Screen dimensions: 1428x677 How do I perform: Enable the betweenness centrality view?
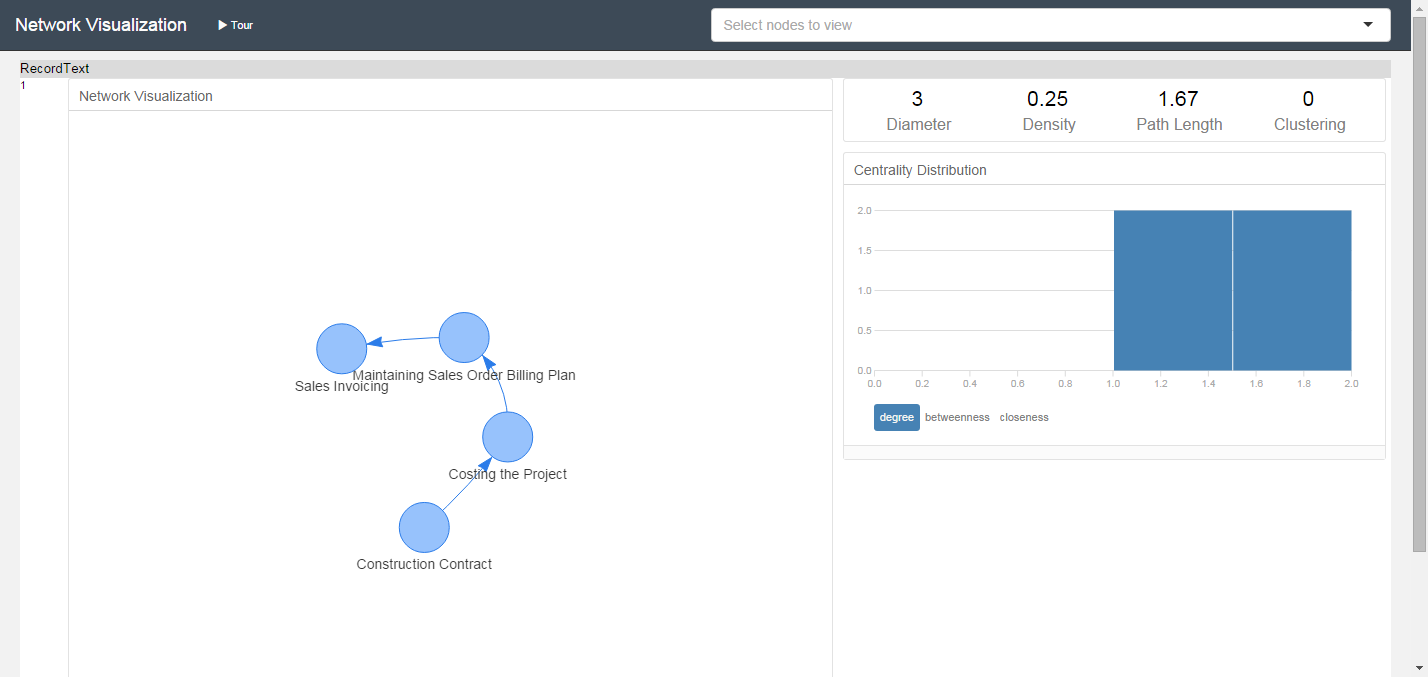(x=956, y=417)
